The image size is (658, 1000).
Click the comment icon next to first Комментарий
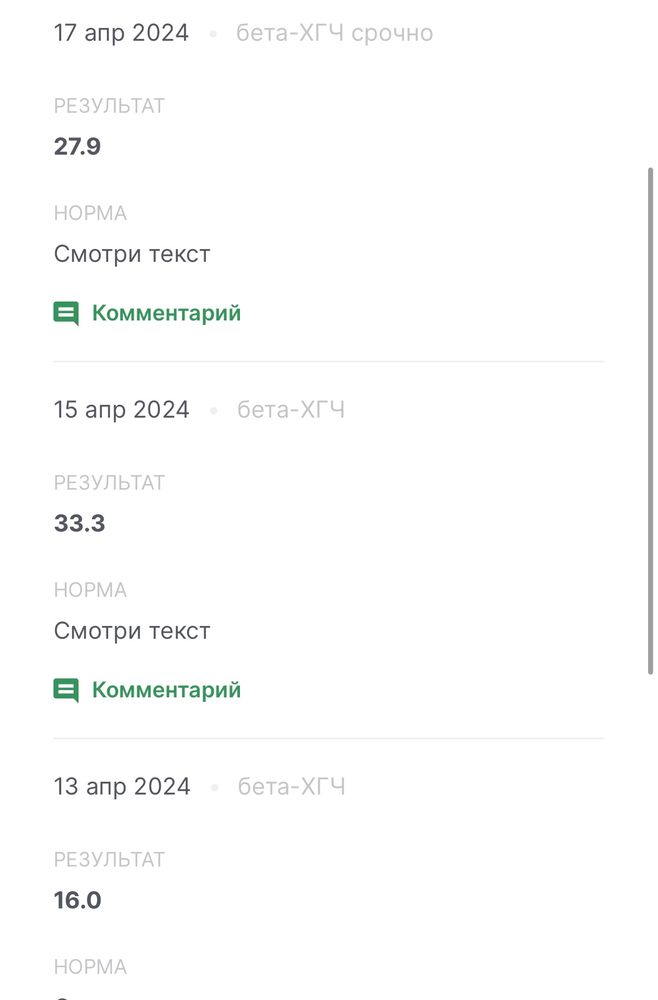click(65, 313)
